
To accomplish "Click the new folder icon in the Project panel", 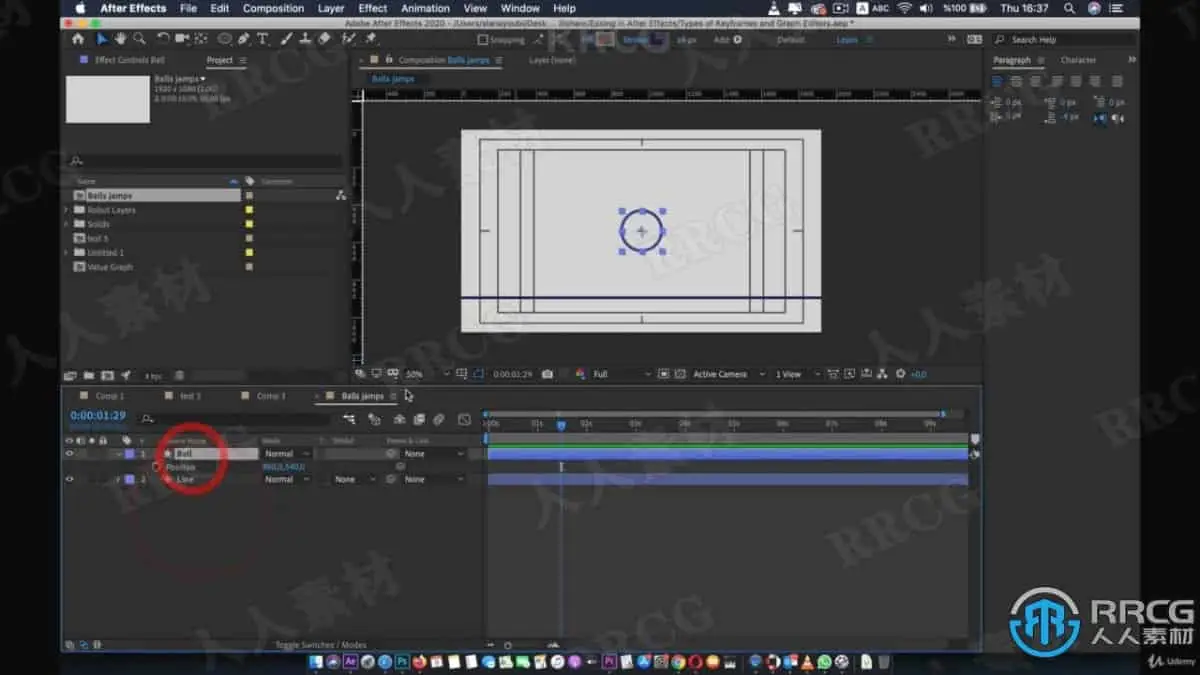I will pyautogui.click(x=89, y=376).
